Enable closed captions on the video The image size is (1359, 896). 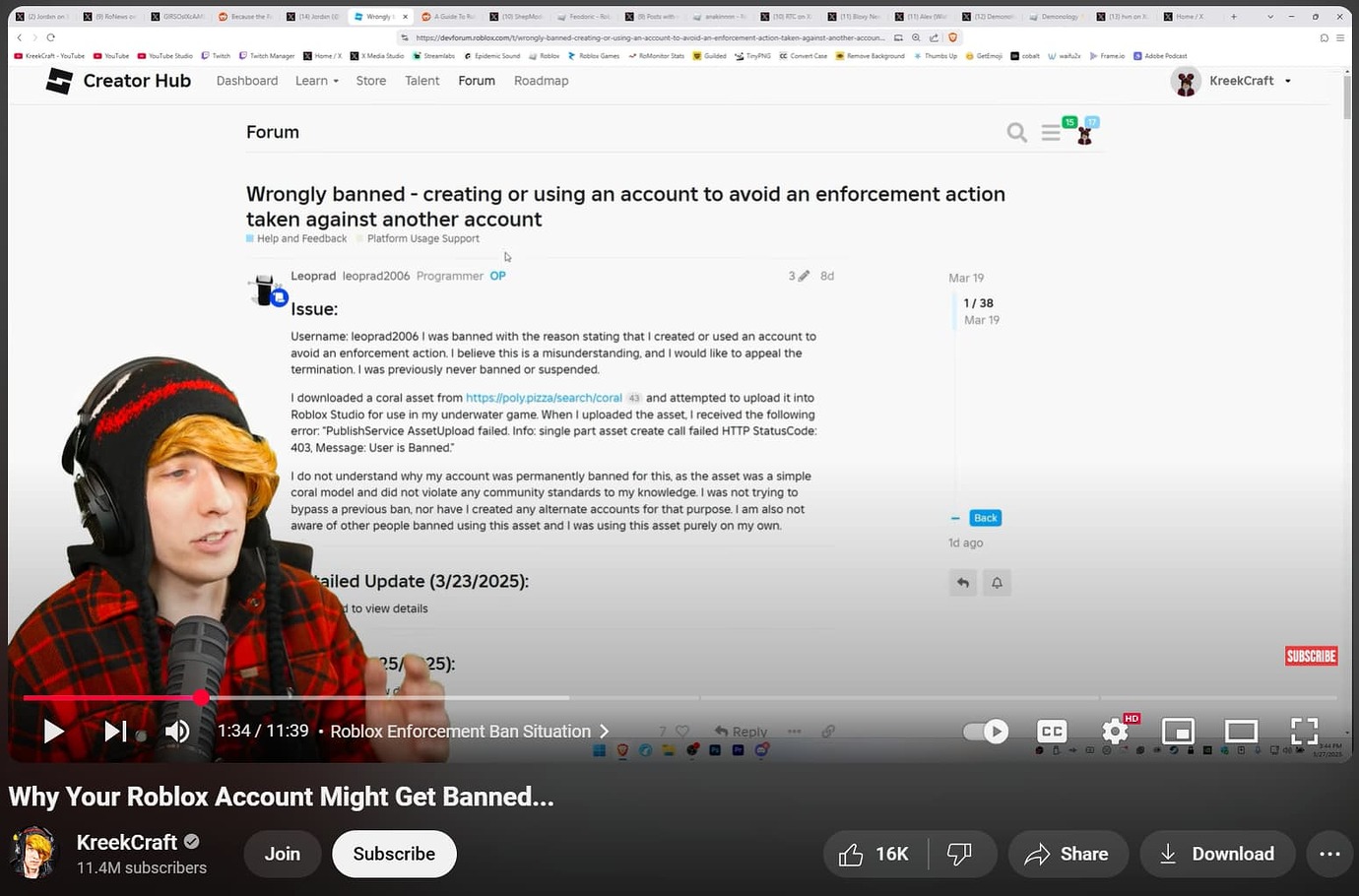(1051, 731)
